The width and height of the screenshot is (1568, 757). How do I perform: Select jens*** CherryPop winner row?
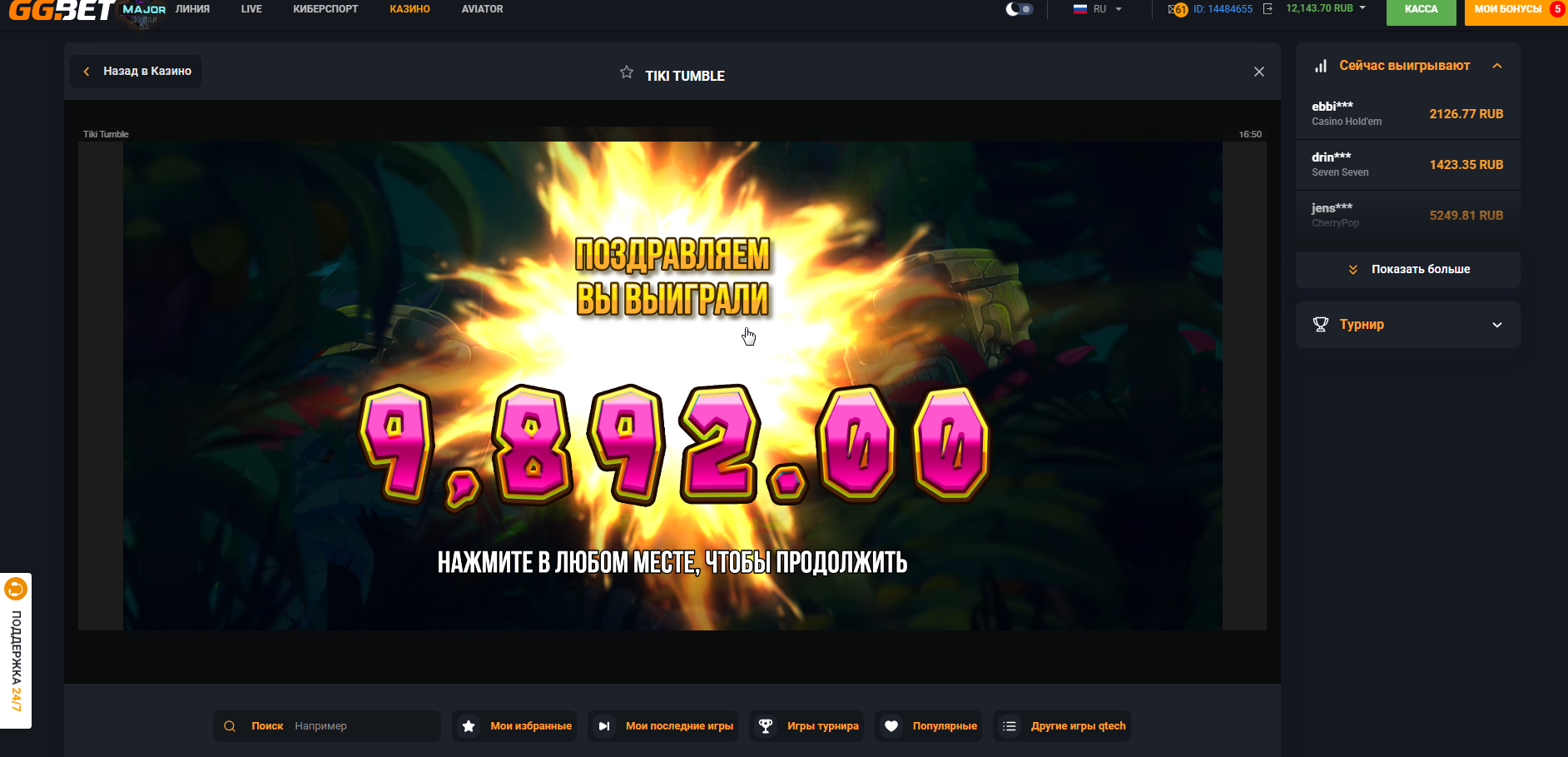(1407, 216)
